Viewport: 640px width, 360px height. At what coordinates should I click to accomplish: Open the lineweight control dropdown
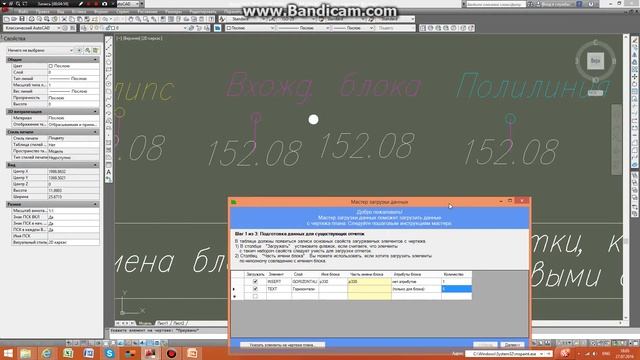click(x=353, y=28)
